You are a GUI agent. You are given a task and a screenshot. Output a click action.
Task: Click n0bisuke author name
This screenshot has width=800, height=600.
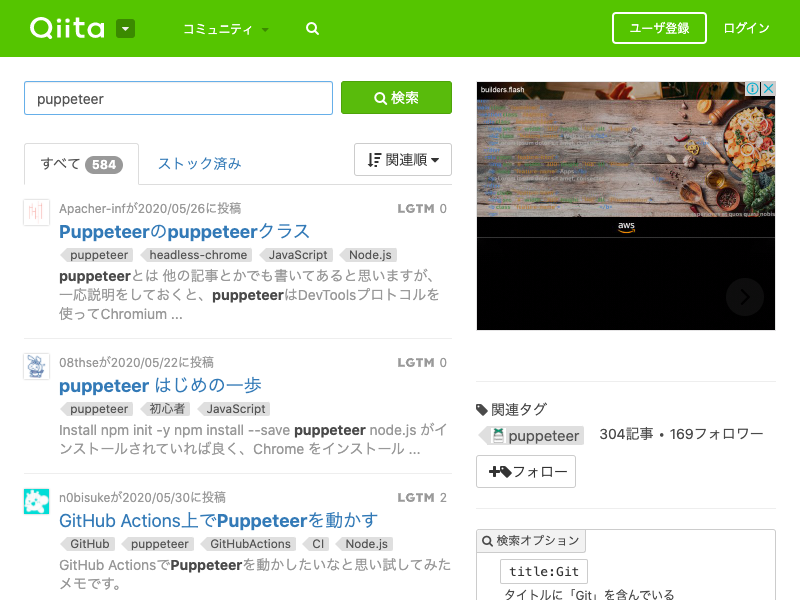pos(85,497)
